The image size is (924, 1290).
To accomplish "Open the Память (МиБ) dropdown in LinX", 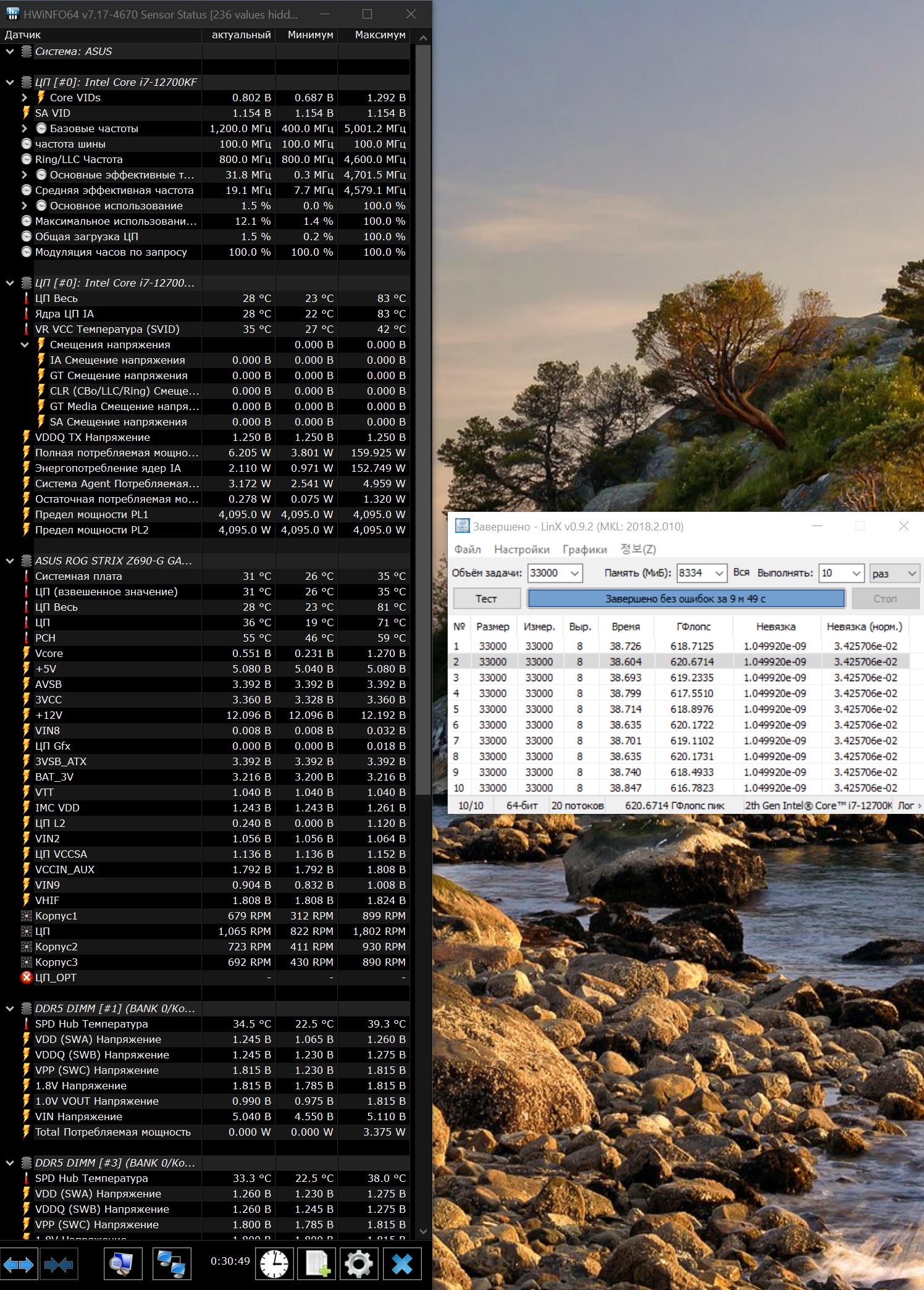I will coord(719,573).
